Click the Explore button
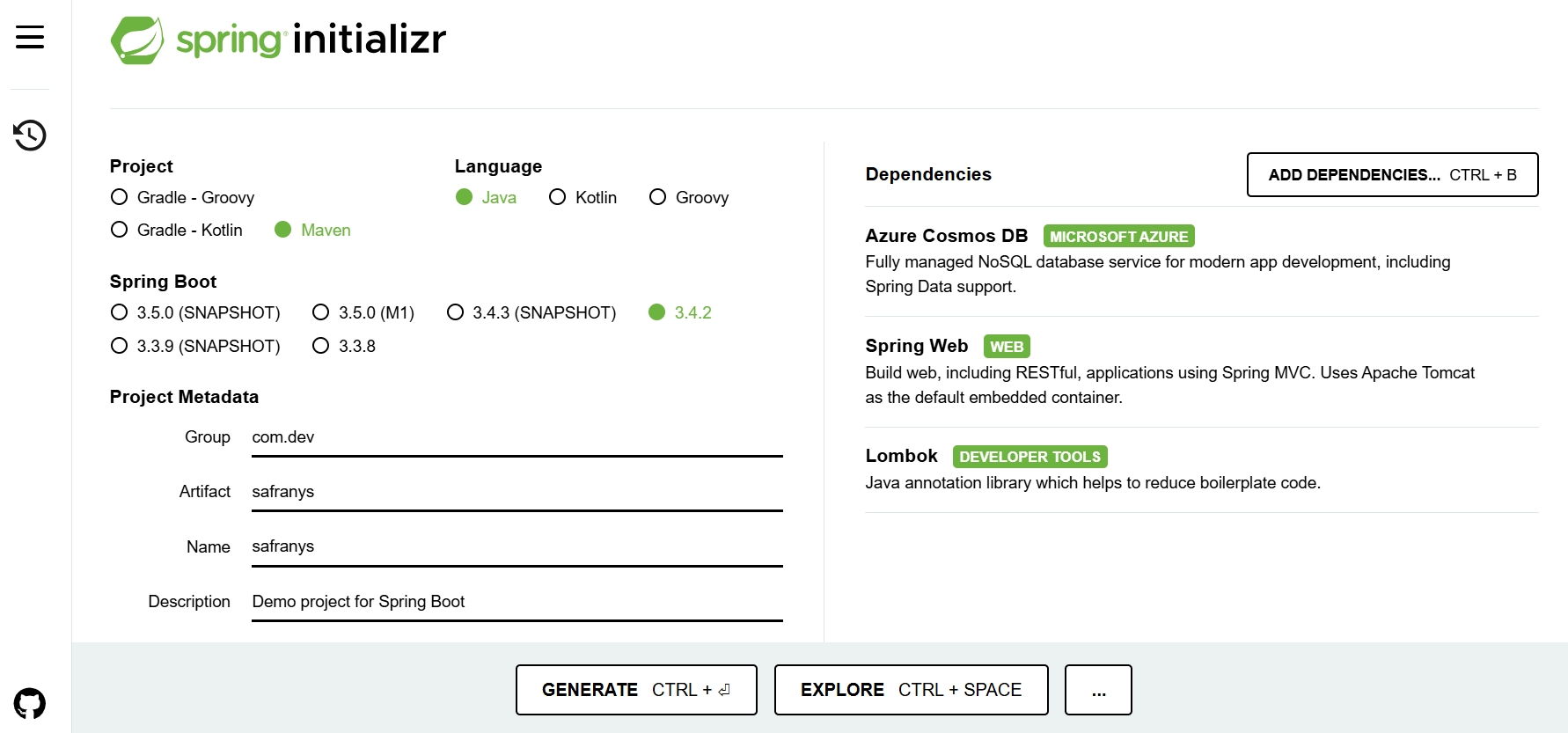 [912, 690]
